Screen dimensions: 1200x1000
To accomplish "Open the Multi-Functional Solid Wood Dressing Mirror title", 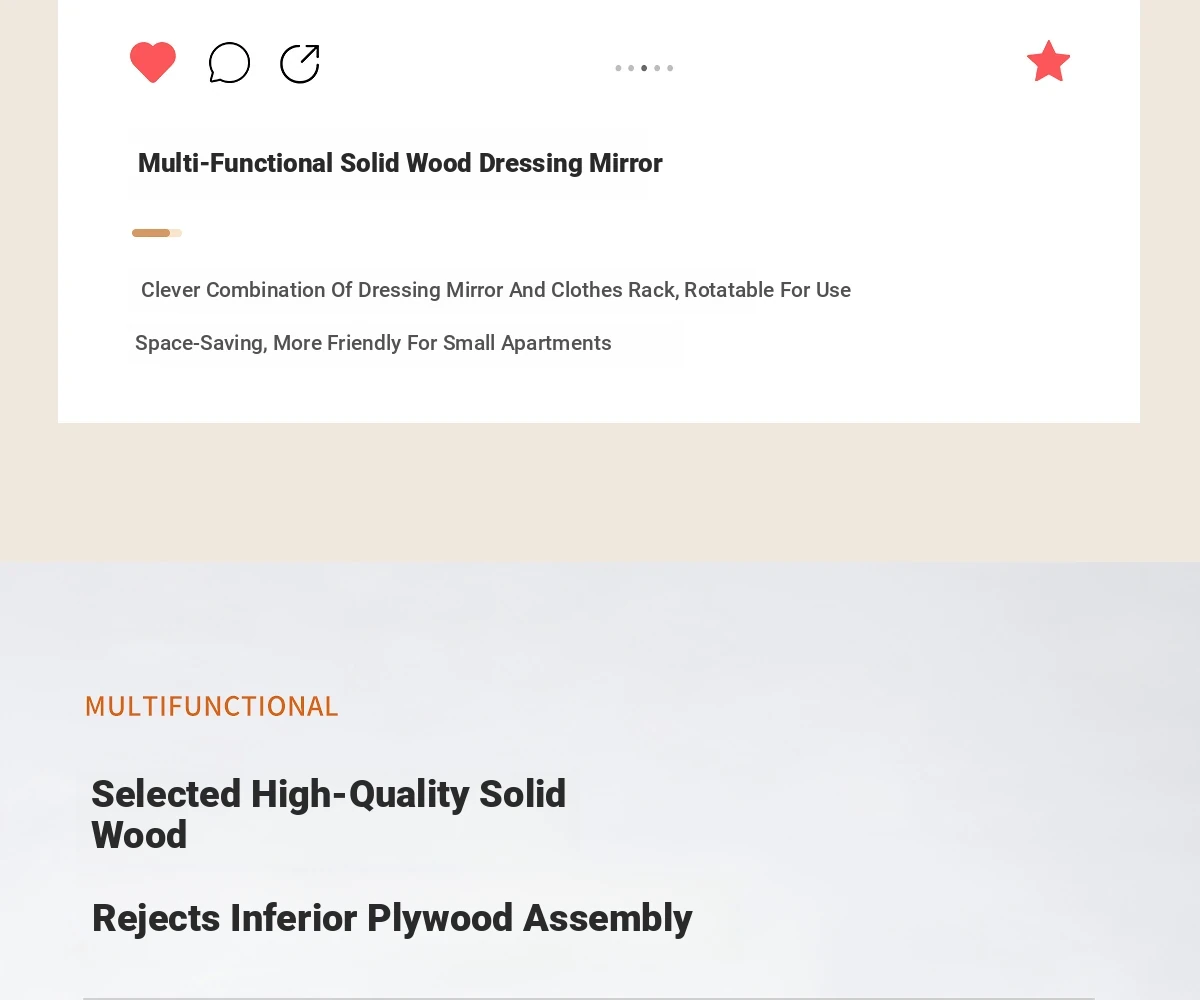I will pos(400,163).
